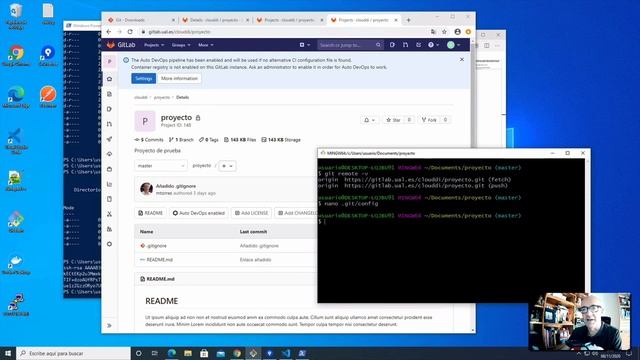Open Merge Requests in GitLab sidebar

pyautogui.click(x=109, y=124)
